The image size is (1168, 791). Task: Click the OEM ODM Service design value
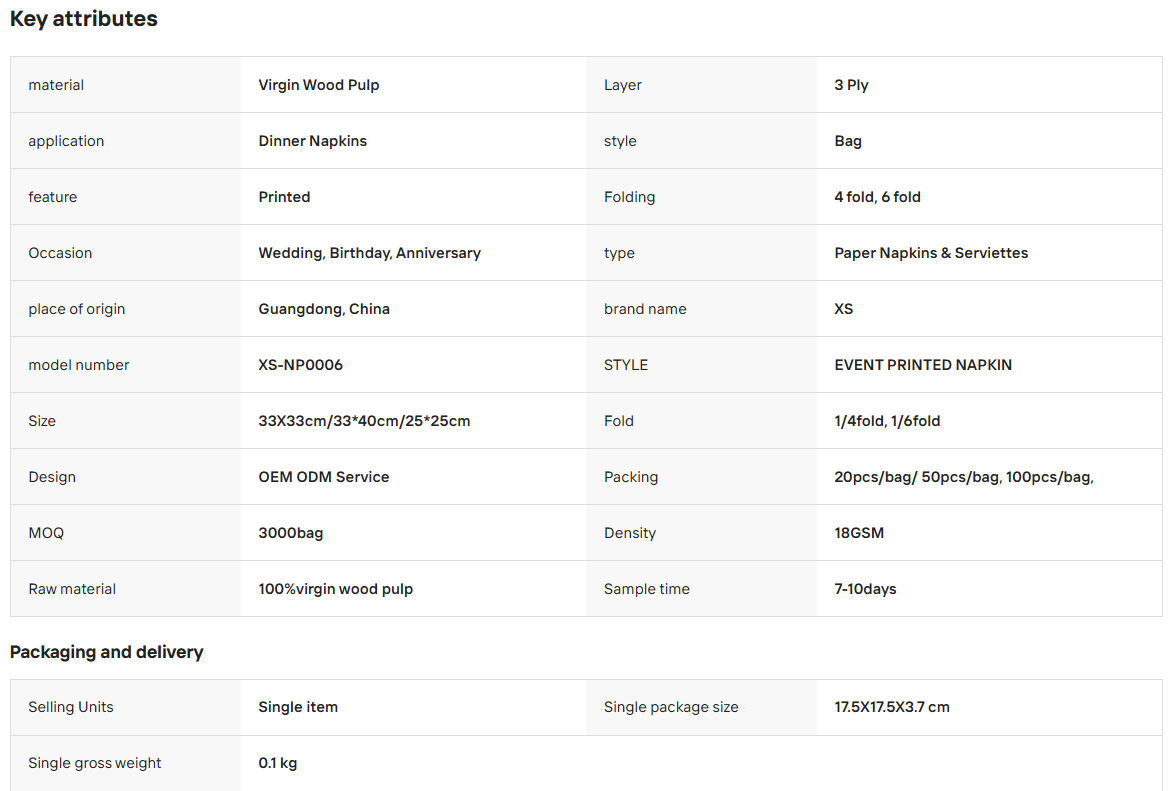324,477
